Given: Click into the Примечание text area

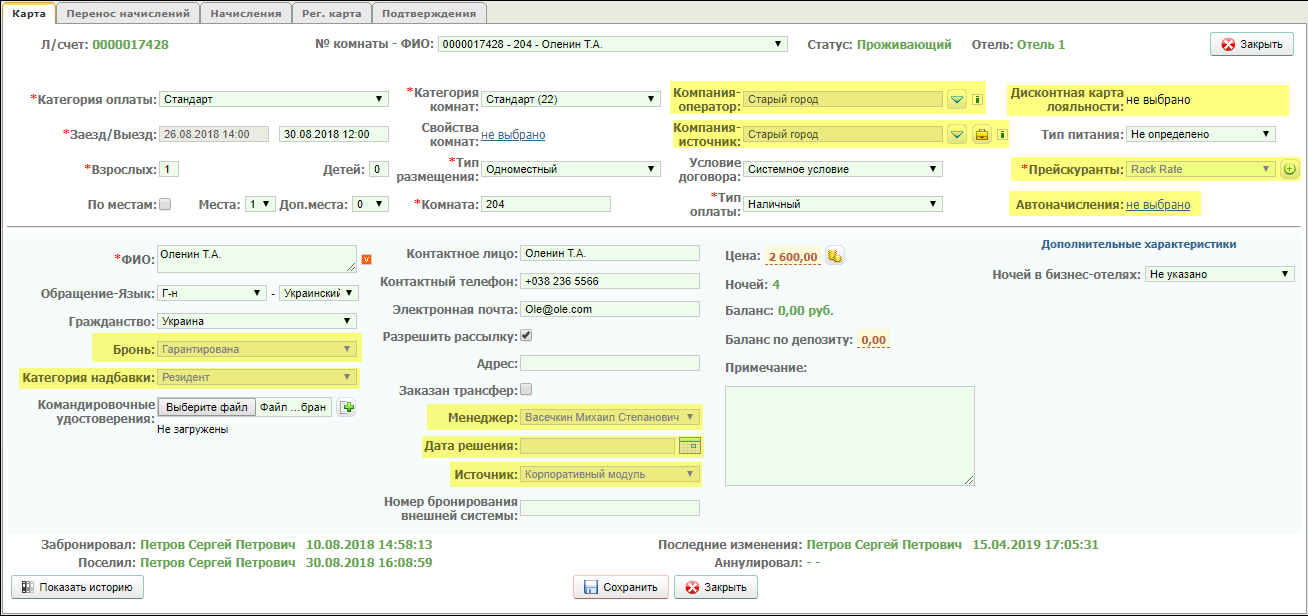Looking at the screenshot, I should coord(849,436).
